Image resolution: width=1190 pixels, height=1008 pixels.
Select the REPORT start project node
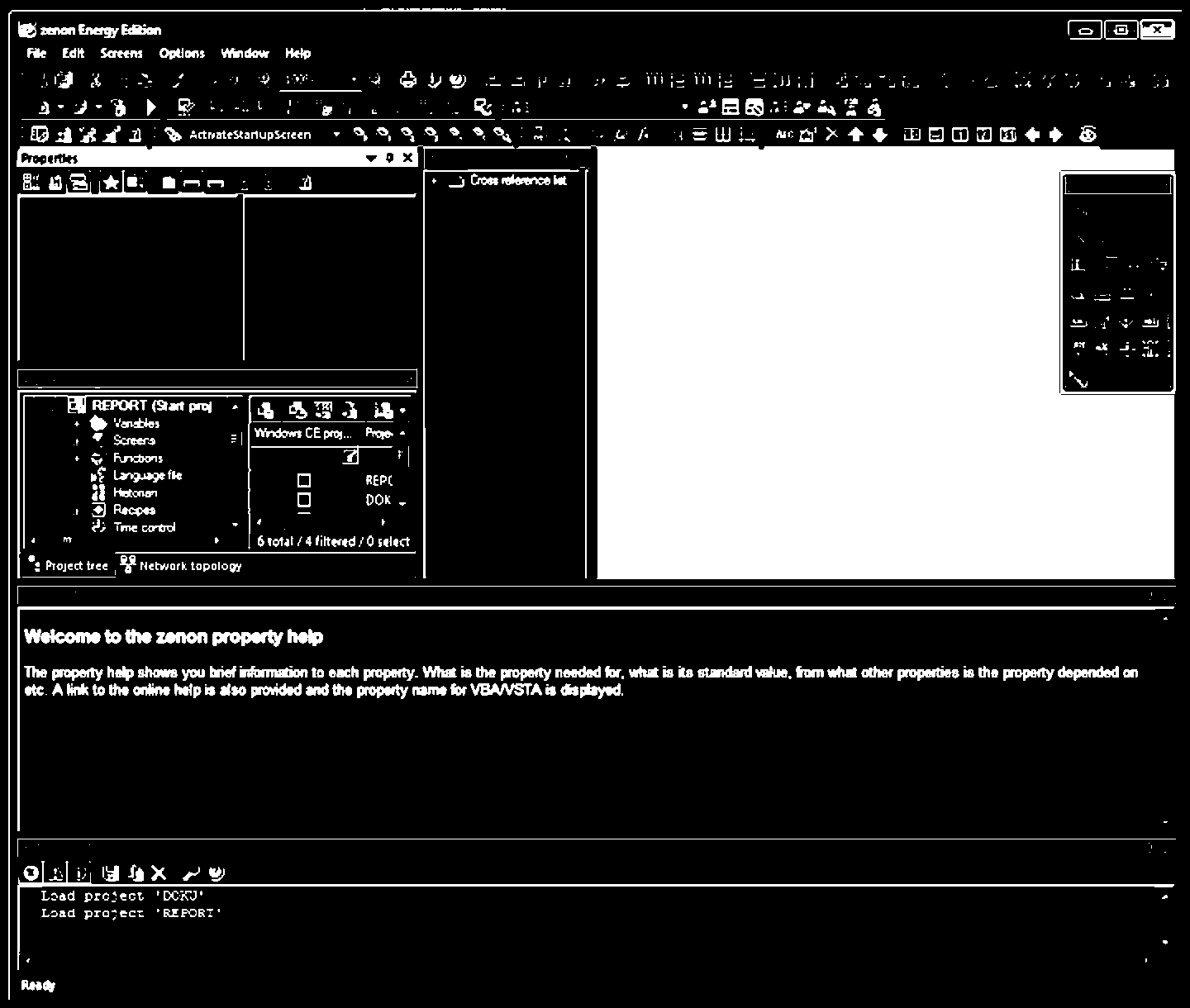(x=152, y=406)
